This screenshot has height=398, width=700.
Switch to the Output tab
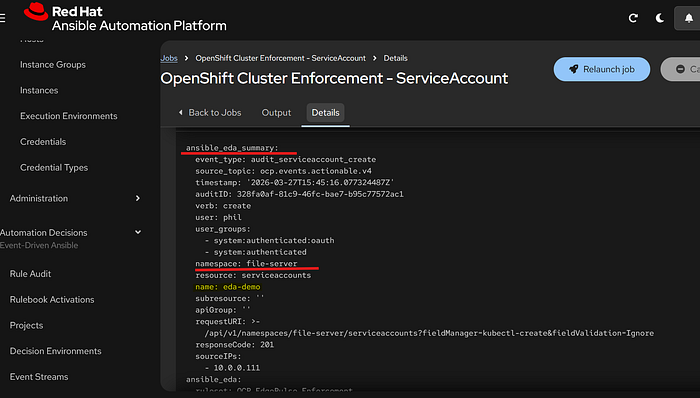point(276,113)
